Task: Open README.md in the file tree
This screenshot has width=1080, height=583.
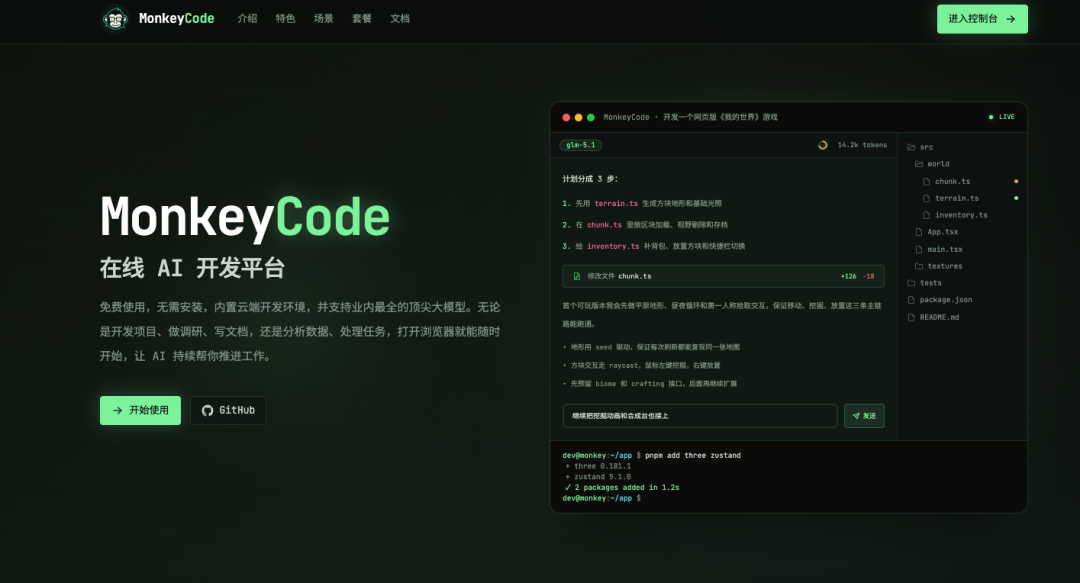Action: 933,317
